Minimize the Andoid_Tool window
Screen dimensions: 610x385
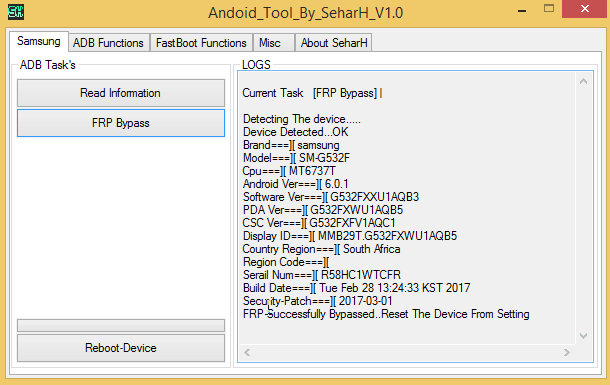pos(522,10)
